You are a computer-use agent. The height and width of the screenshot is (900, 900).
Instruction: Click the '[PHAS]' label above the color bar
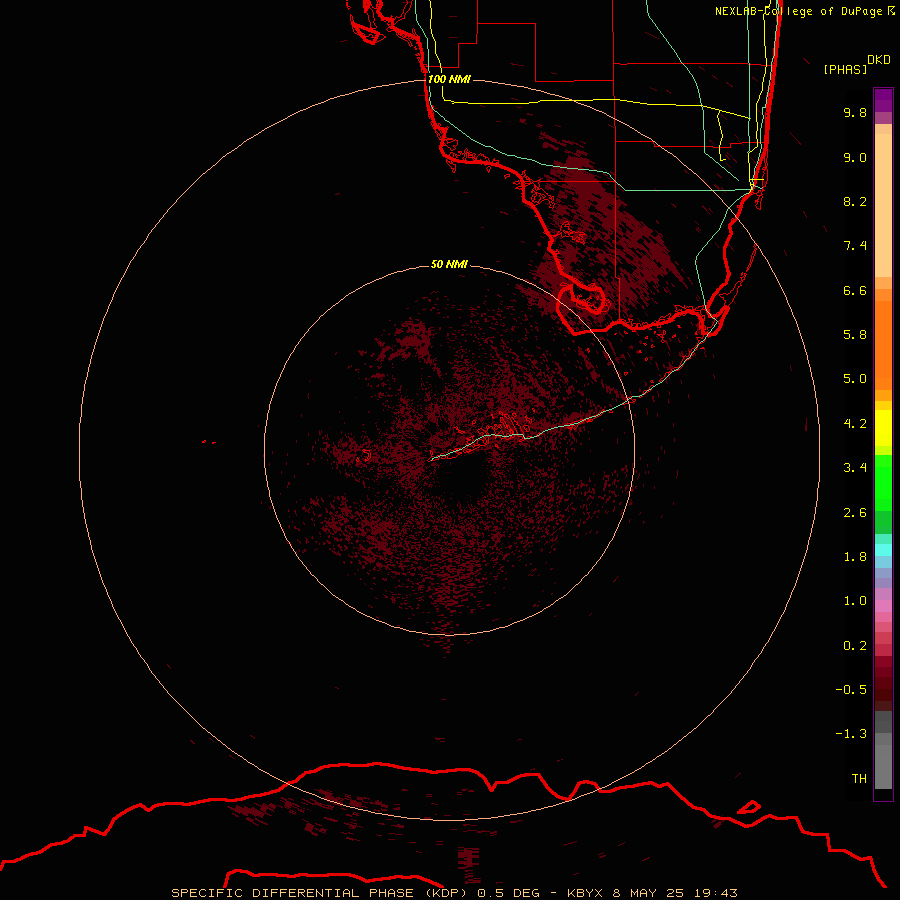845,70
